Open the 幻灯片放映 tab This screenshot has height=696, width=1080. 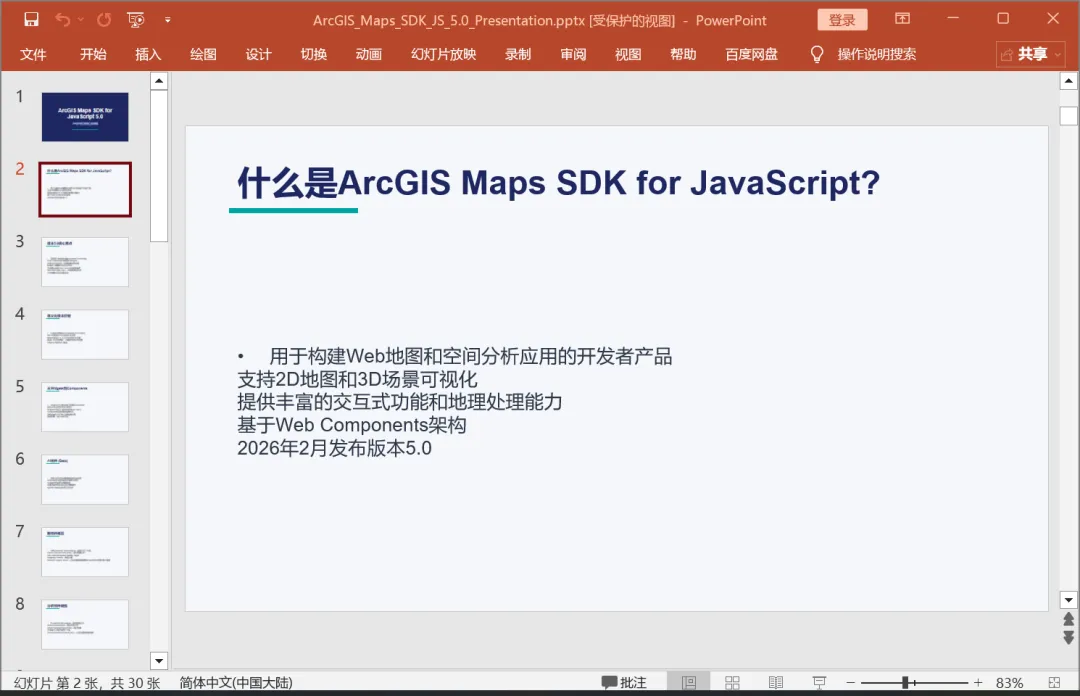[444, 54]
